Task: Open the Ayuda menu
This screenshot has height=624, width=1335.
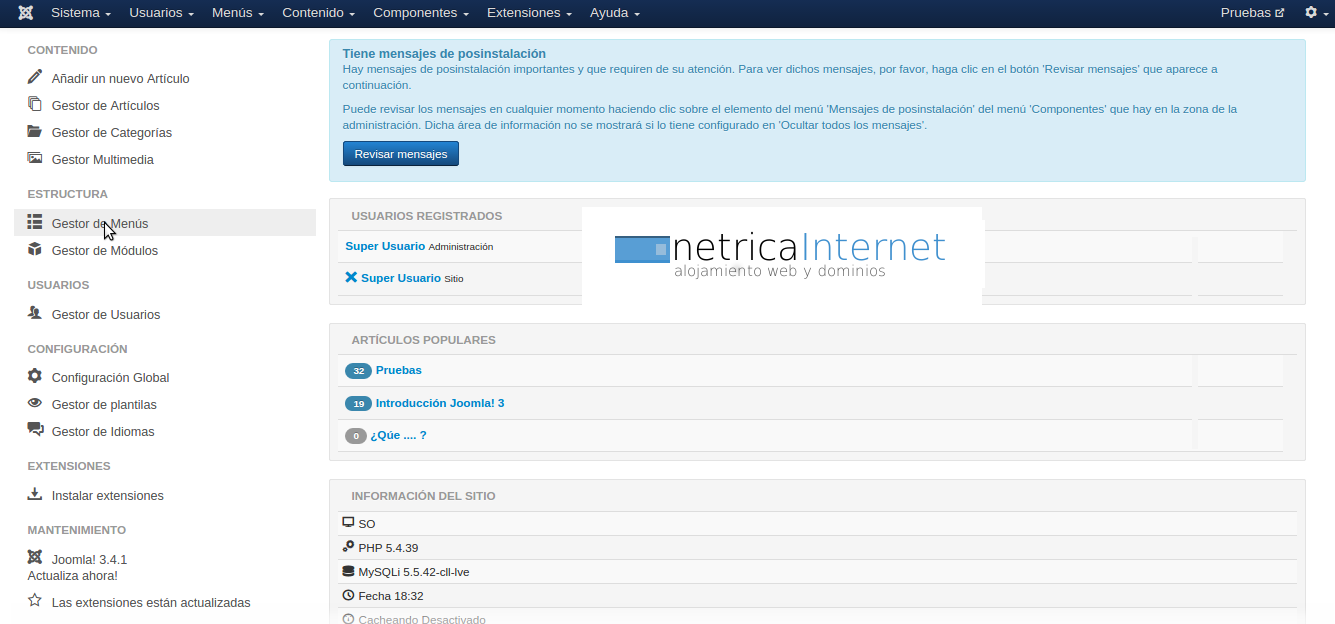Action: coord(614,13)
